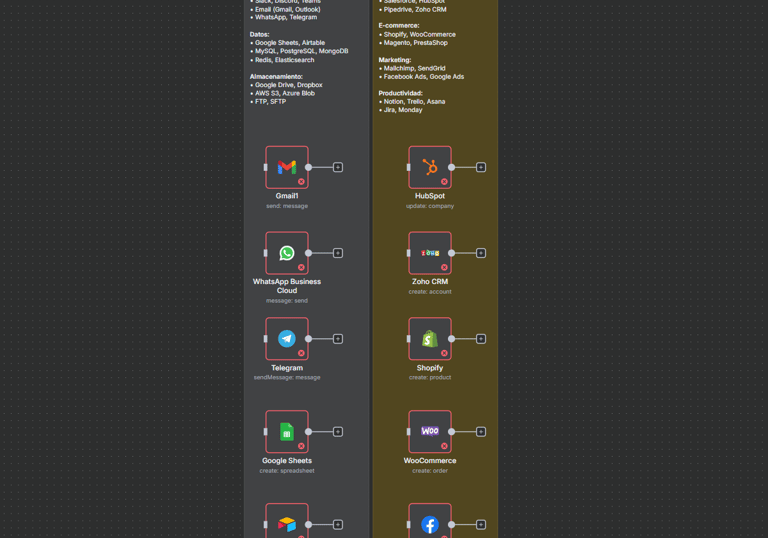
Task: Click 'Jira, Monday' note line
Action: click(403, 110)
